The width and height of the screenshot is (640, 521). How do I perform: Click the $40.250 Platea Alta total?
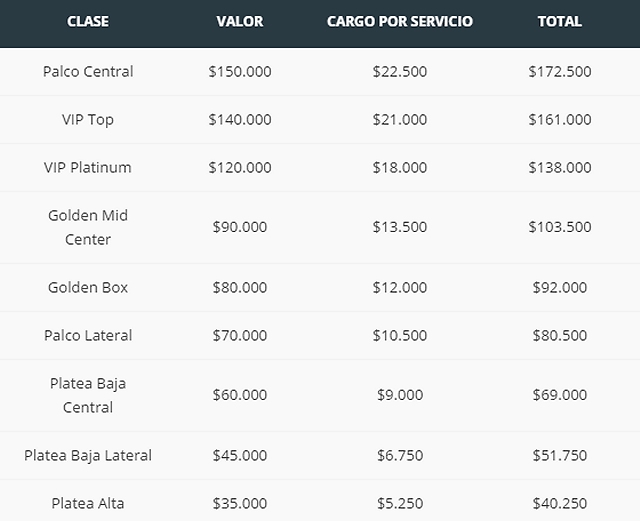560,503
